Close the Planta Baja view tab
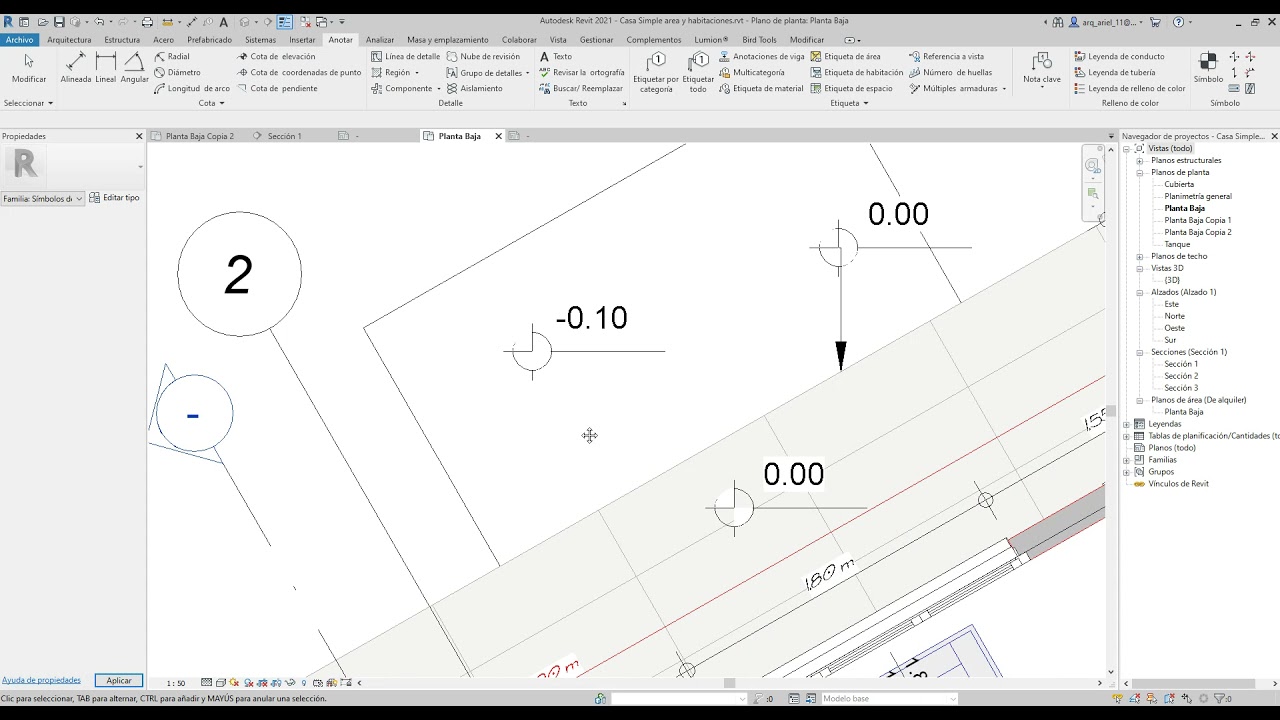The width and height of the screenshot is (1280, 720). coord(498,136)
